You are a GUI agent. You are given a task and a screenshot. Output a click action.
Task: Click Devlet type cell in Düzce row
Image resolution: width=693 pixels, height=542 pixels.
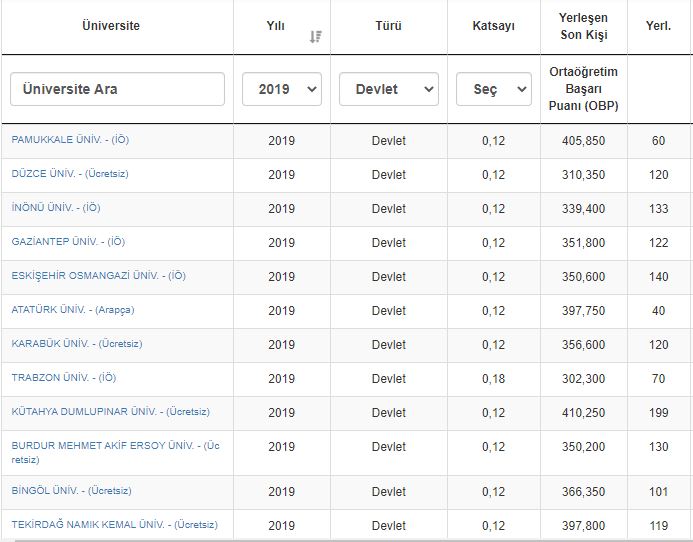[x=388, y=175]
